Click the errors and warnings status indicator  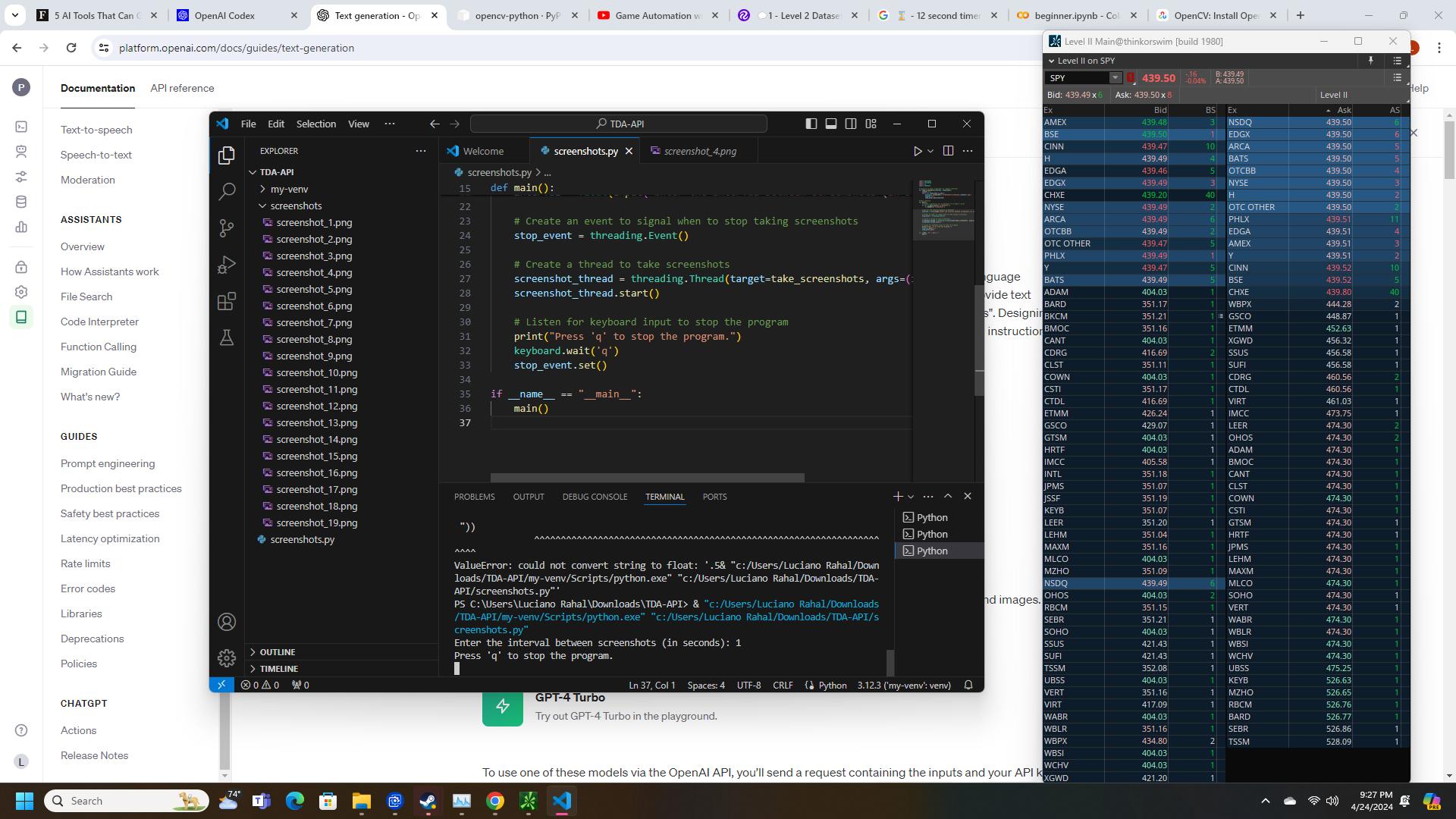pos(260,685)
